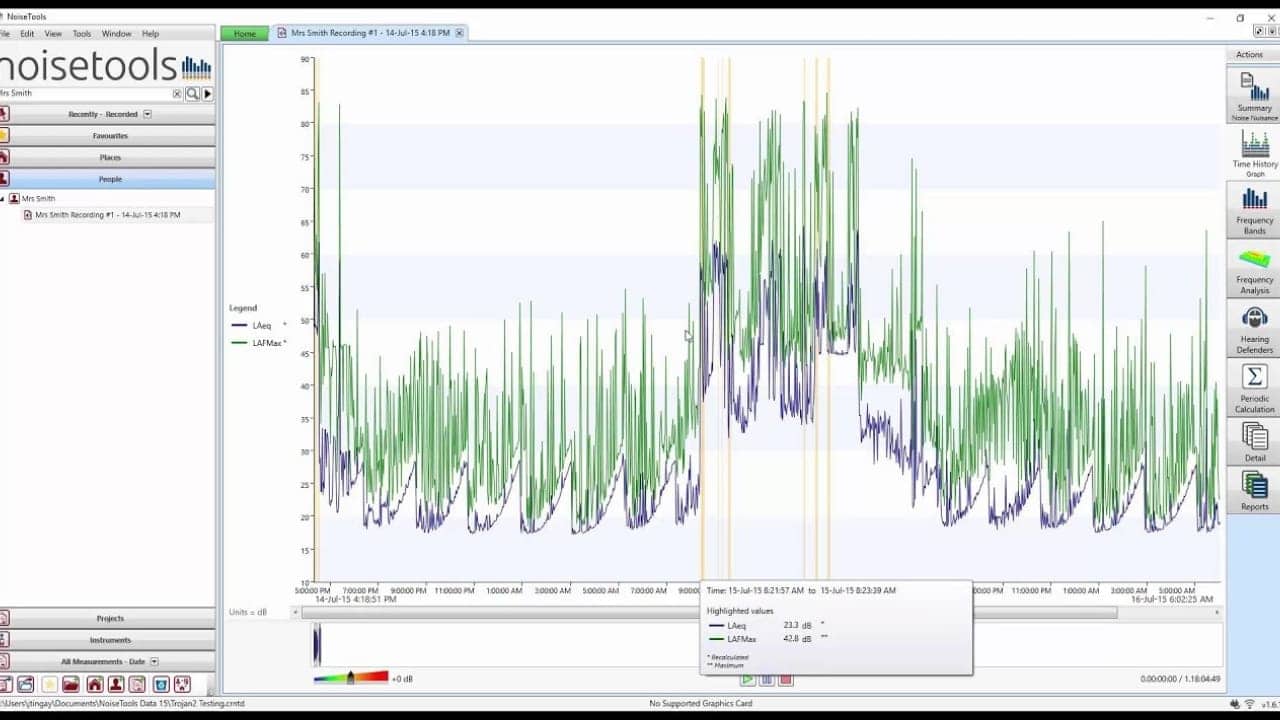Click the horizontal graph scrollbar
Image resolution: width=1280 pixels, height=720 pixels.
coord(708,612)
